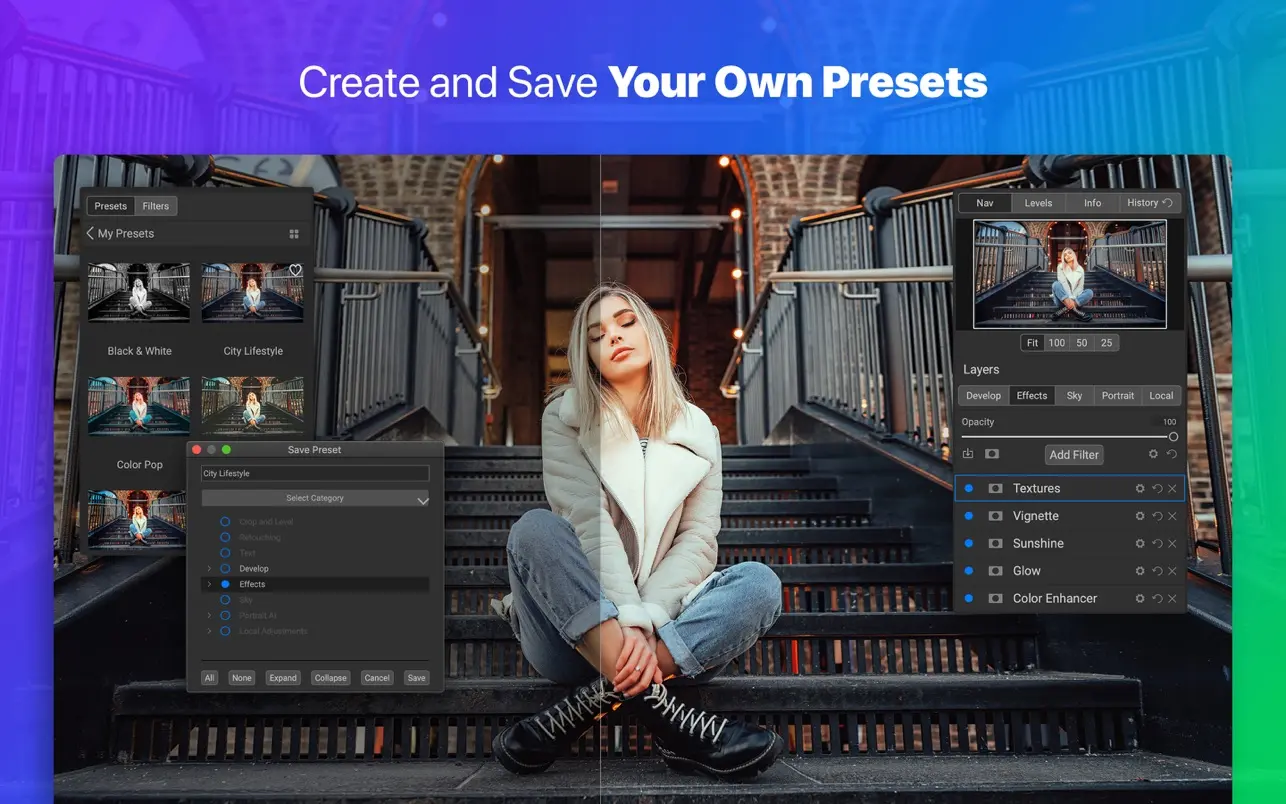This screenshot has width=1286, height=804.
Task: Click the save-preset icon below the Opacity slider
Action: click(x=968, y=454)
